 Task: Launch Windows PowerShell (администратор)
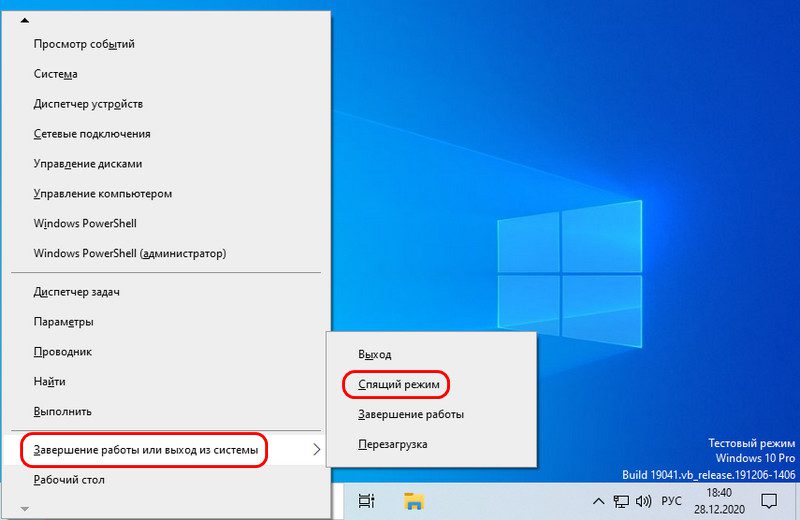(x=166, y=253)
